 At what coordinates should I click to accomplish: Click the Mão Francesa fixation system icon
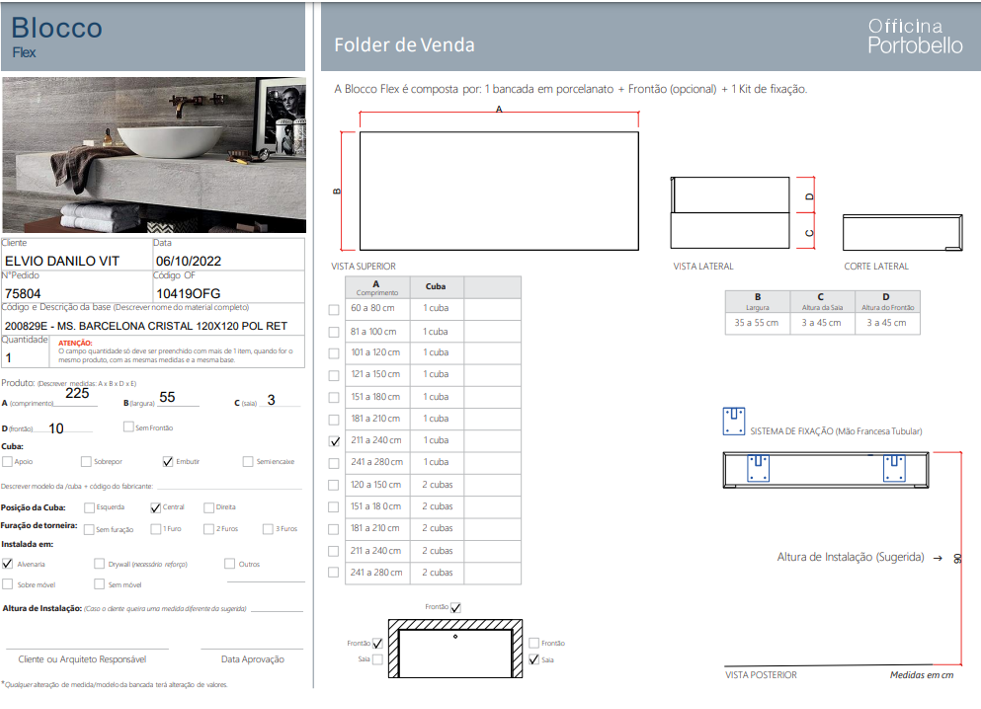pos(733,421)
